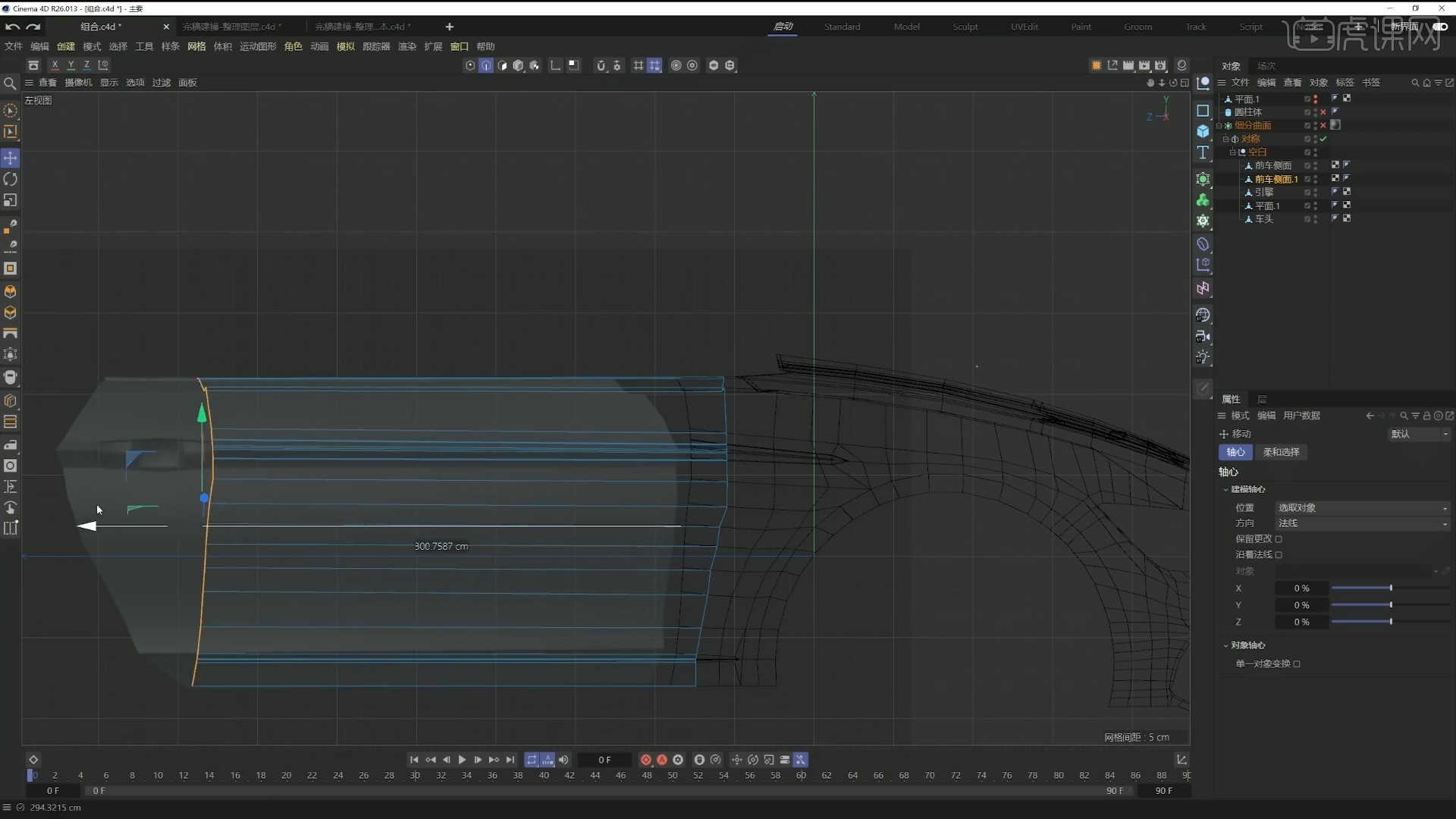Toggle the coordinate system icon beside Z
The image size is (1456, 819).
coord(103,65)
